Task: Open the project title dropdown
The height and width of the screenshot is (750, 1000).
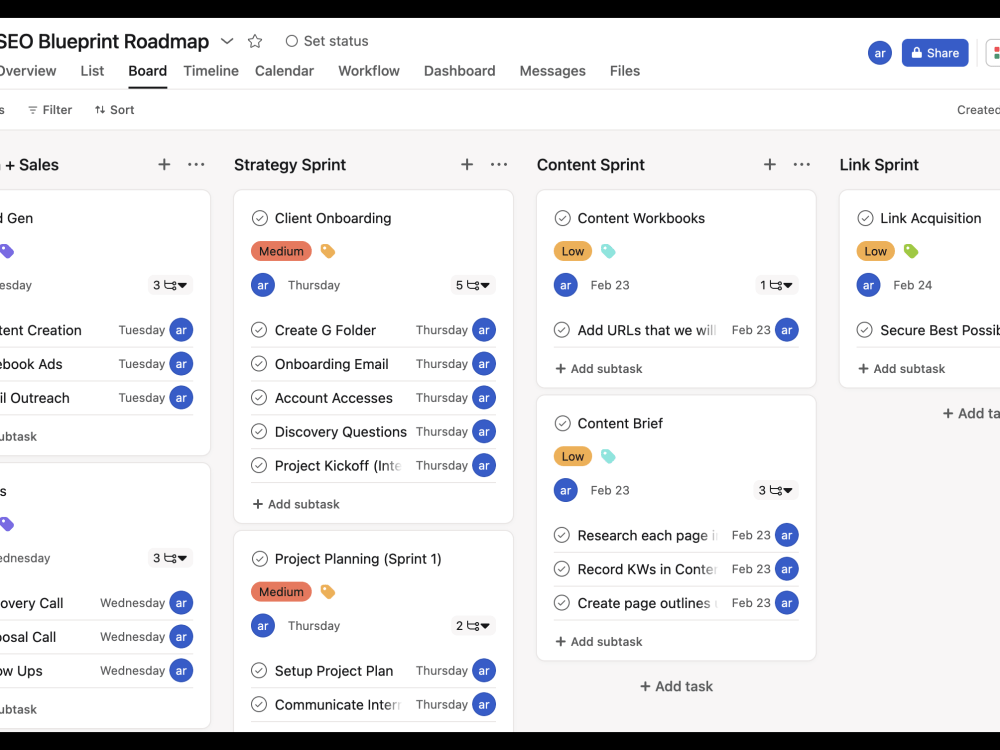Action: click(226, 40)
